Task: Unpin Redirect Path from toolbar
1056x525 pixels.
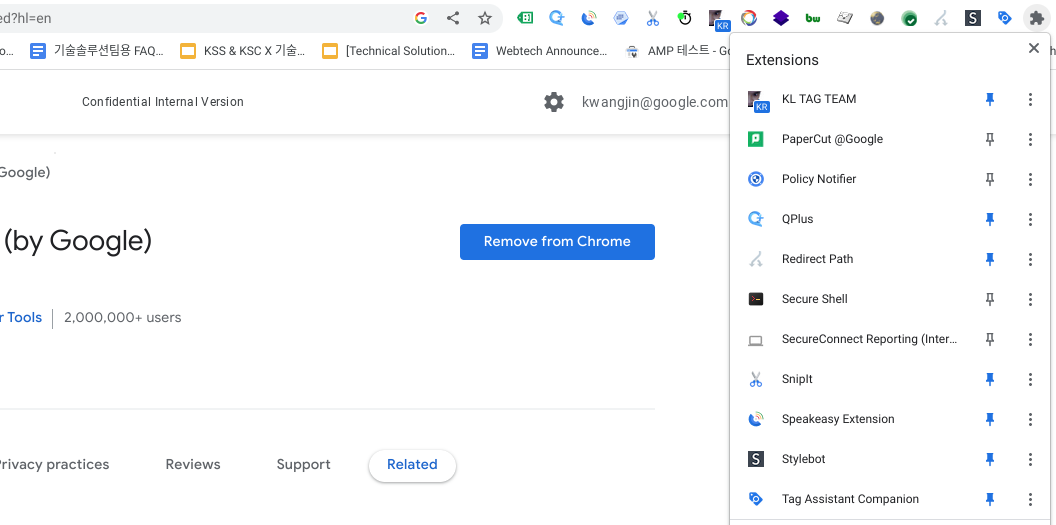Action: point(989,259)
